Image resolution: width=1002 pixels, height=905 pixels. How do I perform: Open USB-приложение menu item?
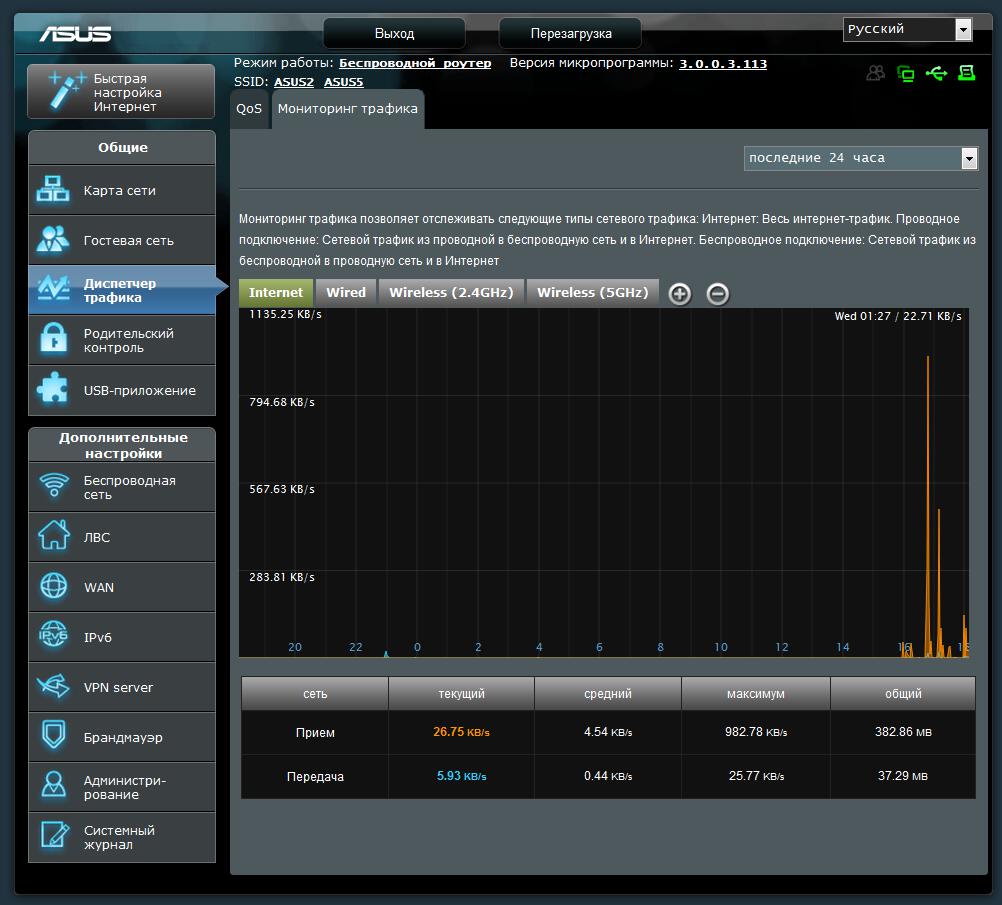[122, 390]
